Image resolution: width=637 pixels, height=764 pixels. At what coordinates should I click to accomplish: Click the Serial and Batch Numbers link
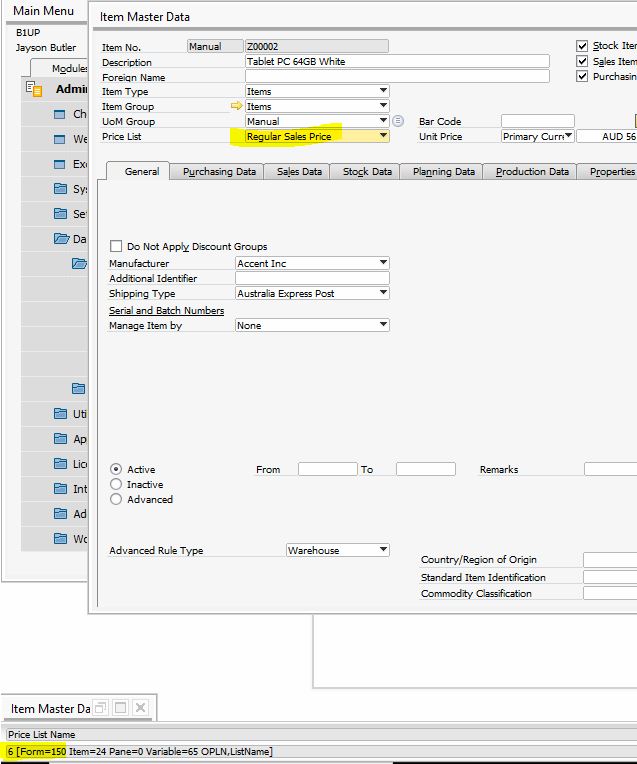tap(166, 310)
